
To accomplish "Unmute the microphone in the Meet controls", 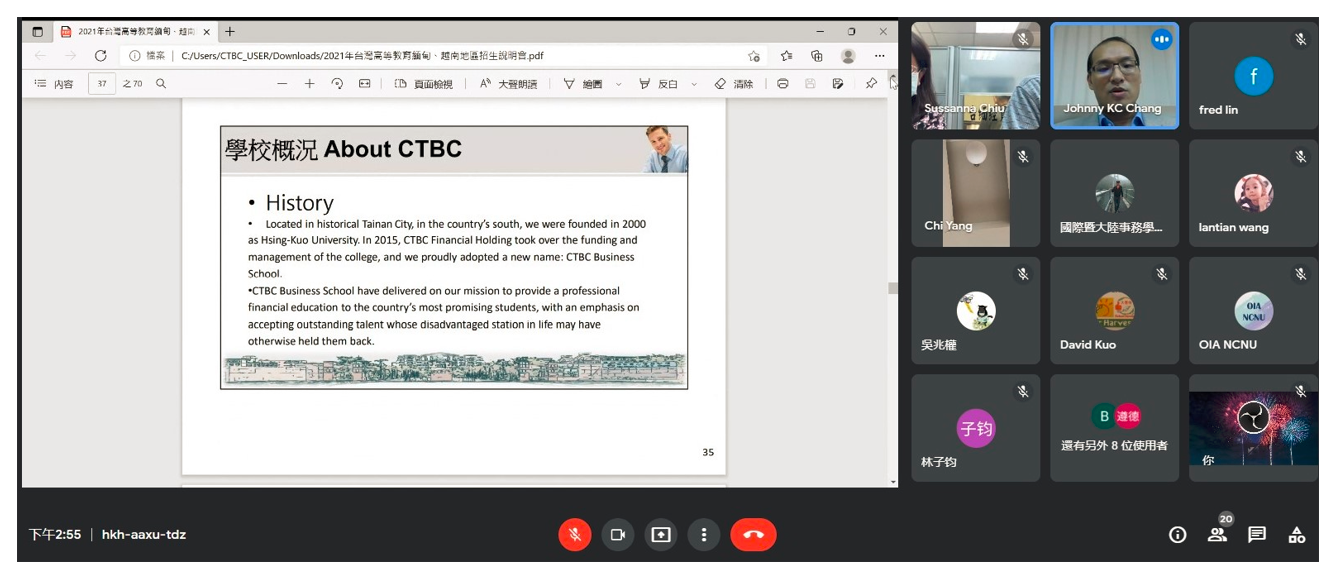I will tap(575, 535).
